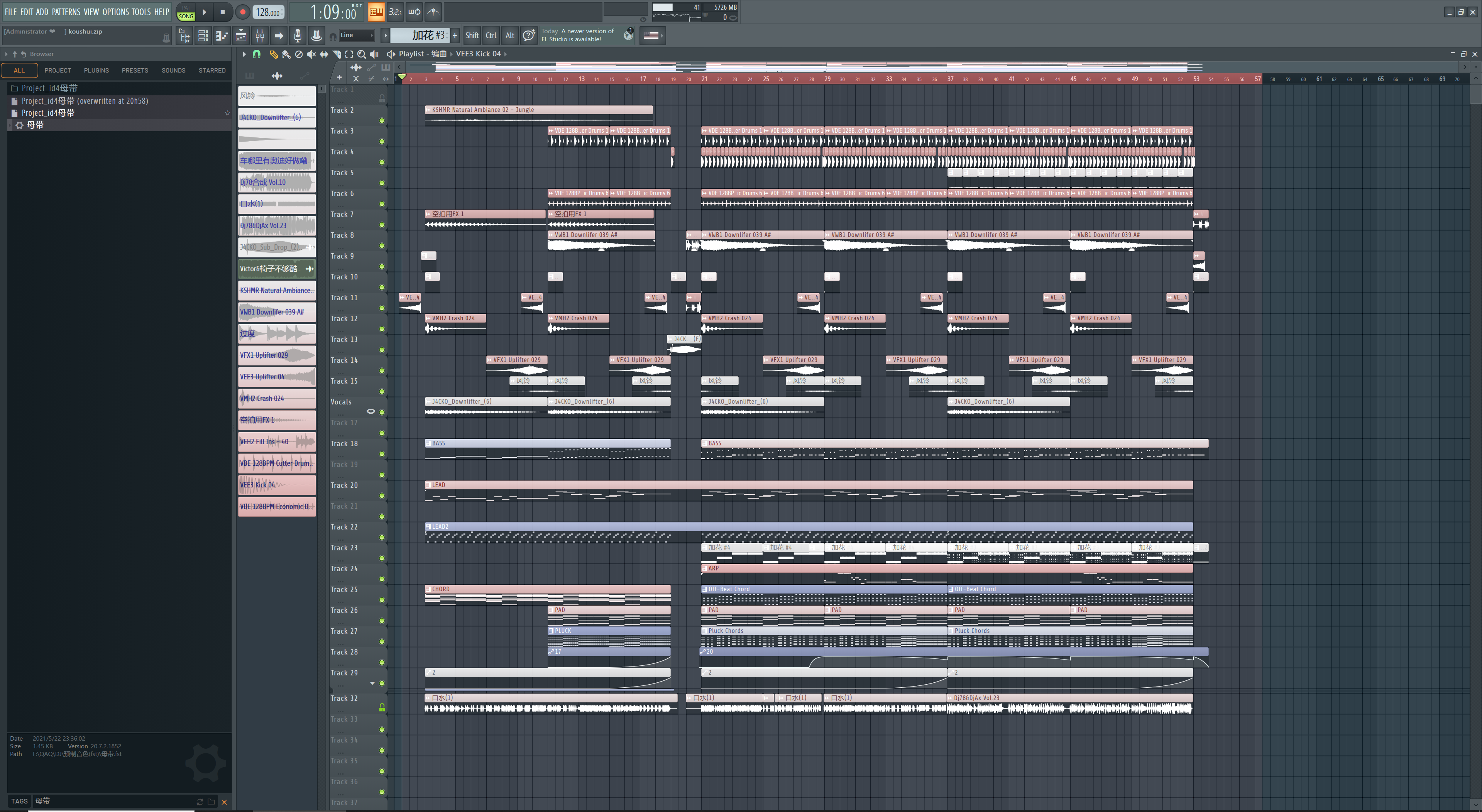Click the microphone recording icon
1482x812 pixels.
tap(298, 36)
